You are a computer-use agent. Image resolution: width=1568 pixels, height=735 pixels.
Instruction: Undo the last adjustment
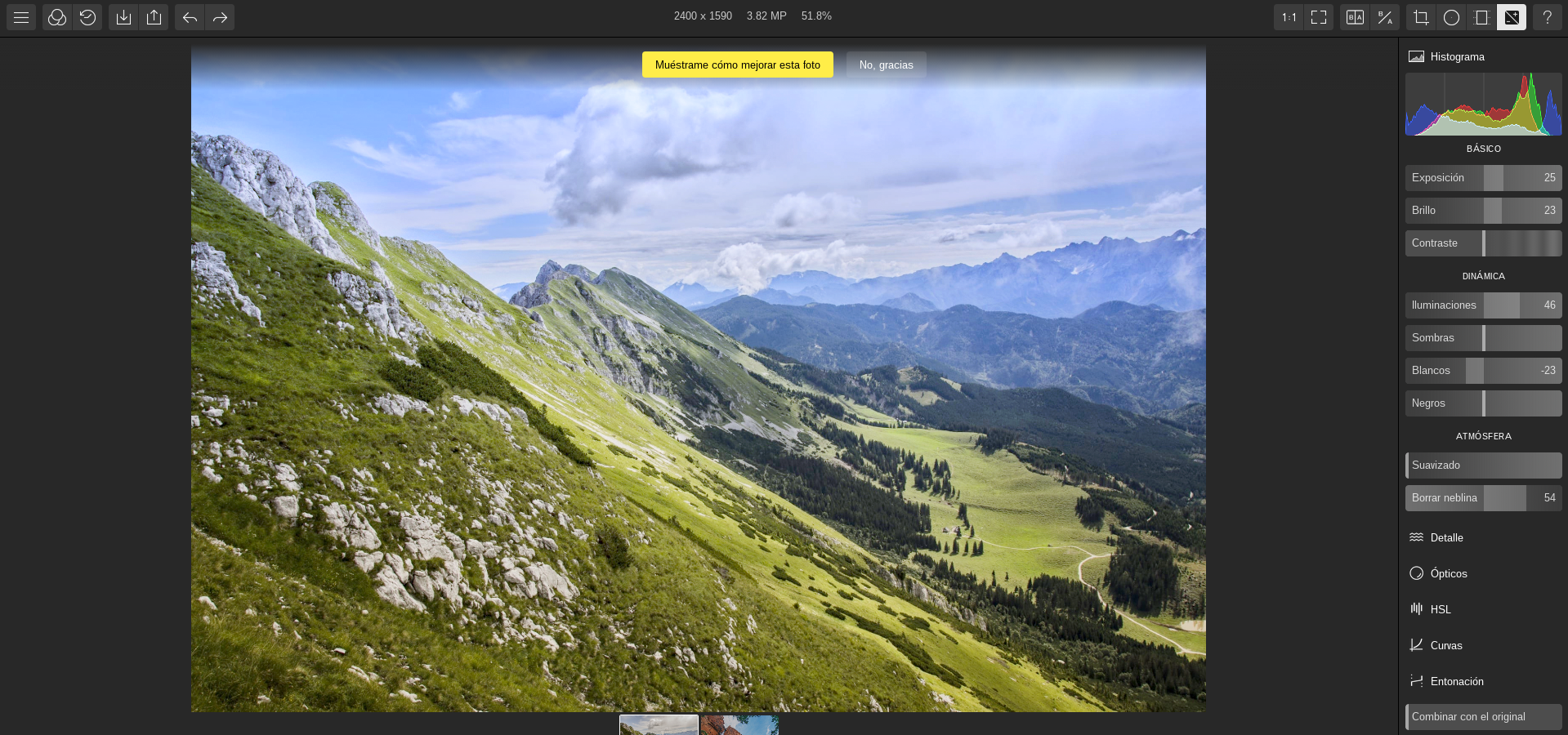point(189,16)
